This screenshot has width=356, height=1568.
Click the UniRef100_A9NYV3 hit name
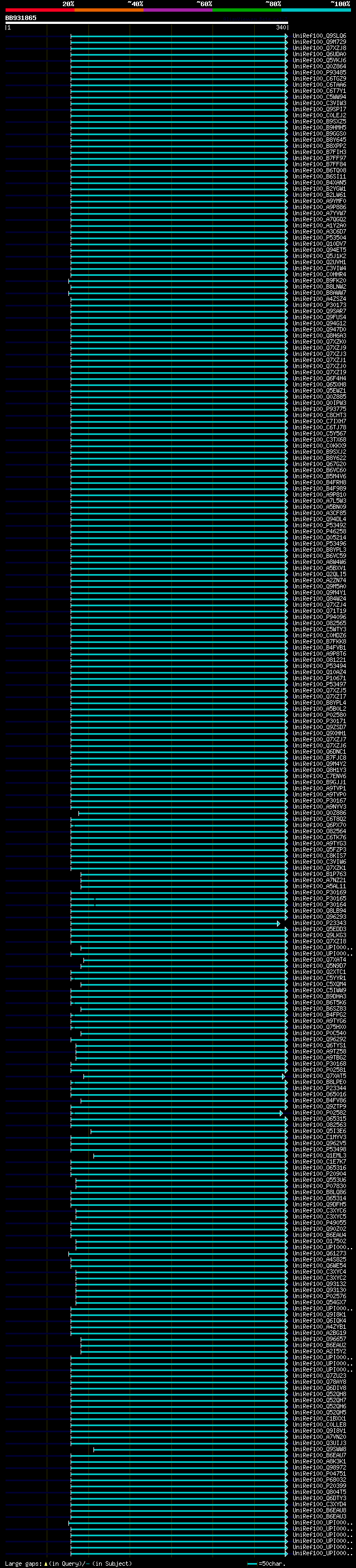319,807
